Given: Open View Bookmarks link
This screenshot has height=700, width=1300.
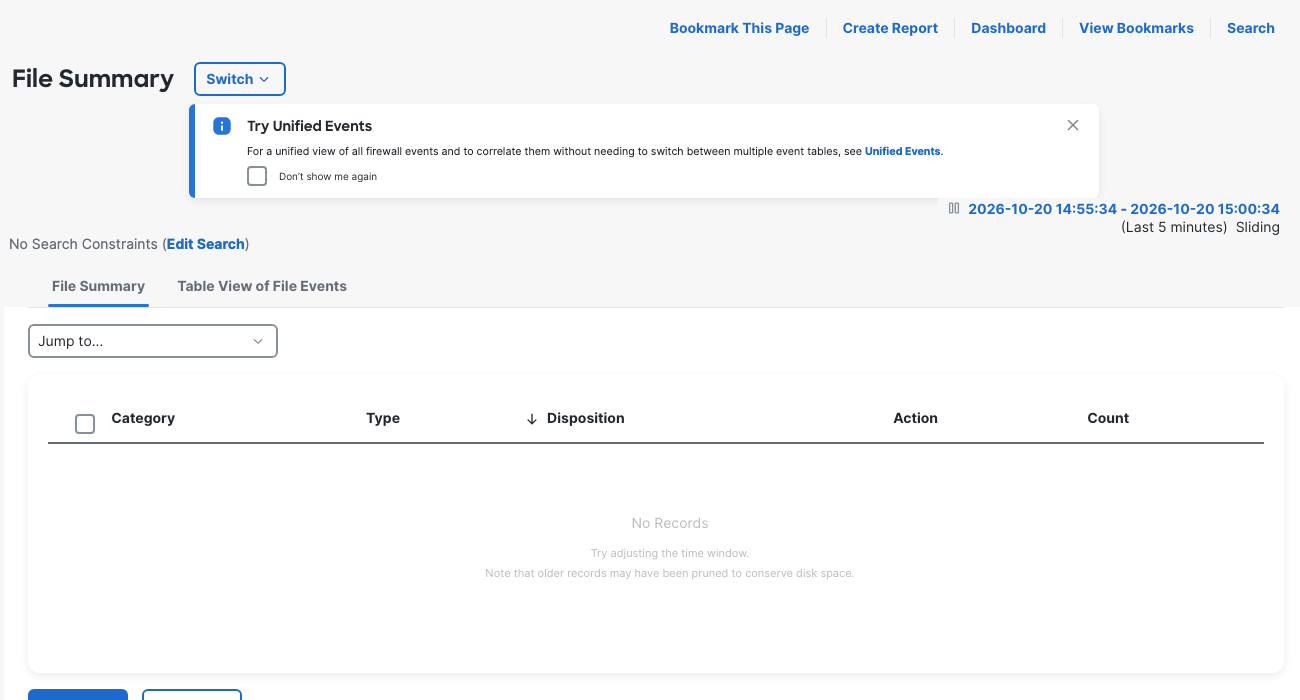Looking at the screenshot, I should (x=1136, y=28).
